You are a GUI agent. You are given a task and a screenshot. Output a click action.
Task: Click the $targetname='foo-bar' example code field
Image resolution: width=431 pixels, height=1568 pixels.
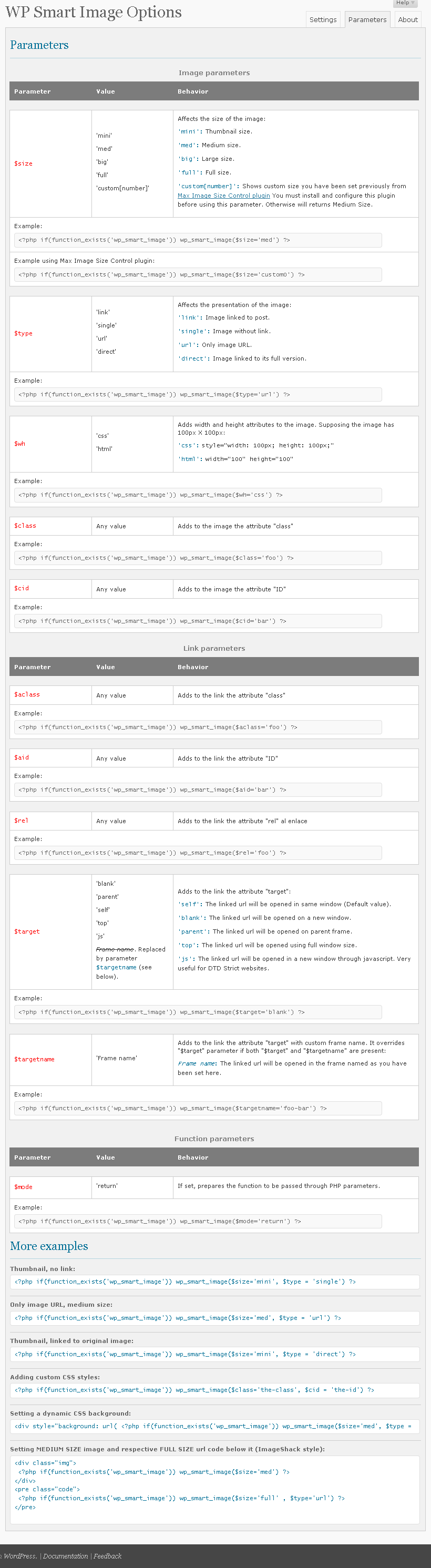point(198,1108)
